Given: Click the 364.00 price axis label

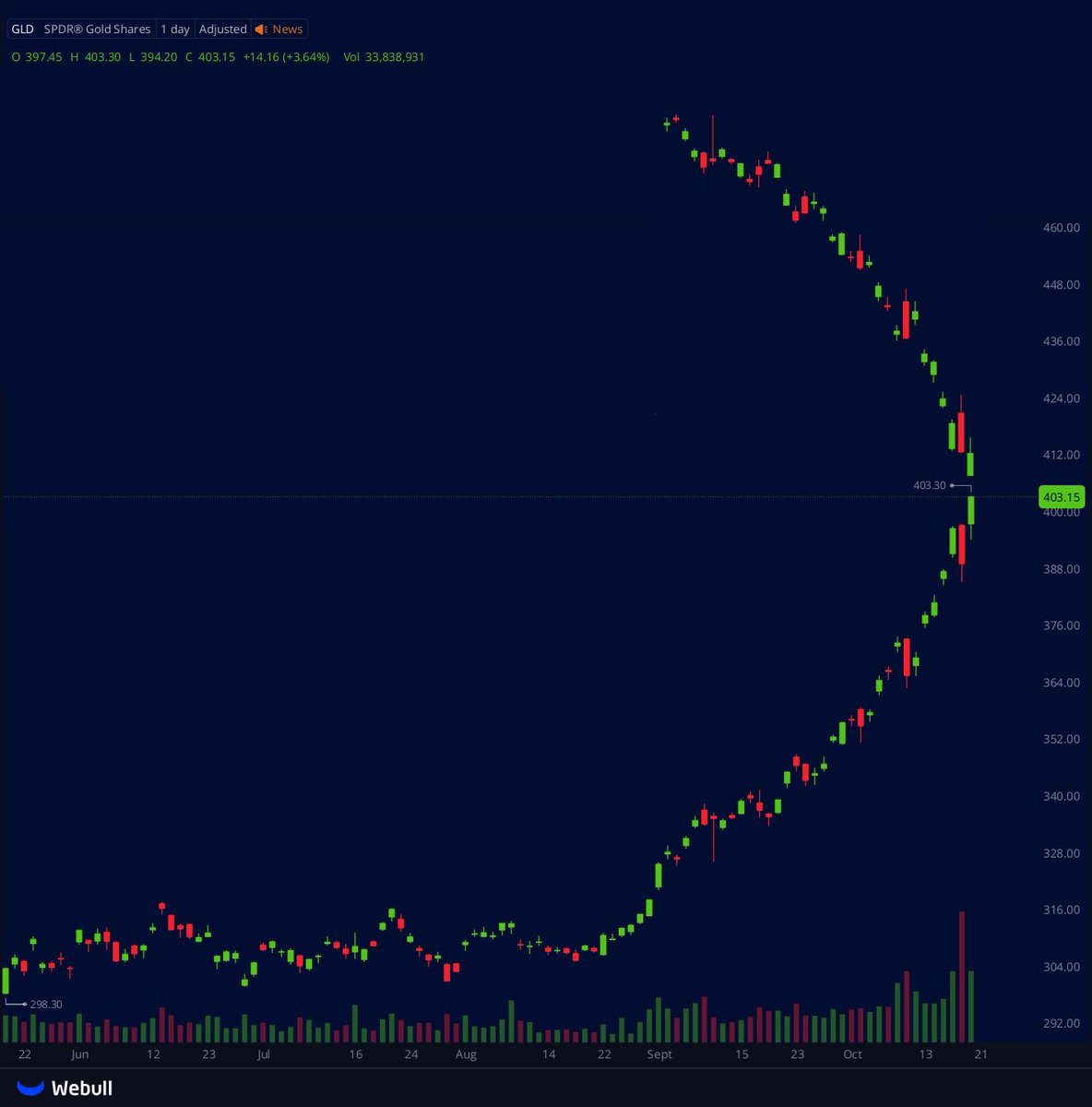Looking at the screenshot, I should 1061,683.
